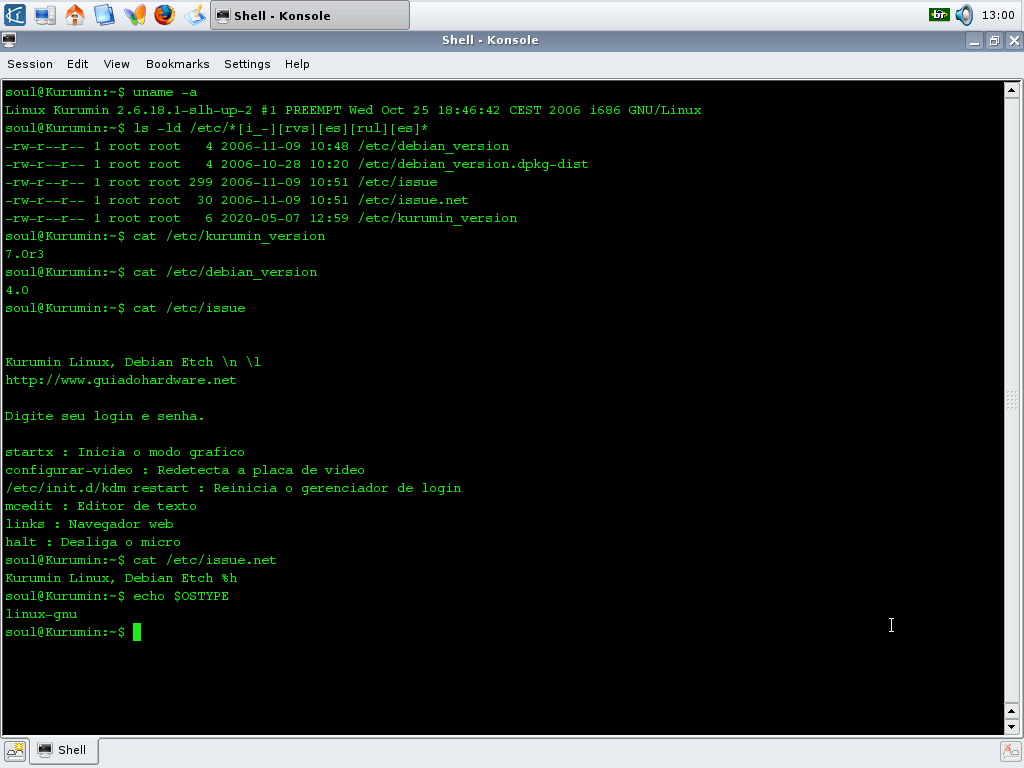Click the terminal scrollbar handle grip
Screen dimensions: 1024x768
[x=1012, y=400]
